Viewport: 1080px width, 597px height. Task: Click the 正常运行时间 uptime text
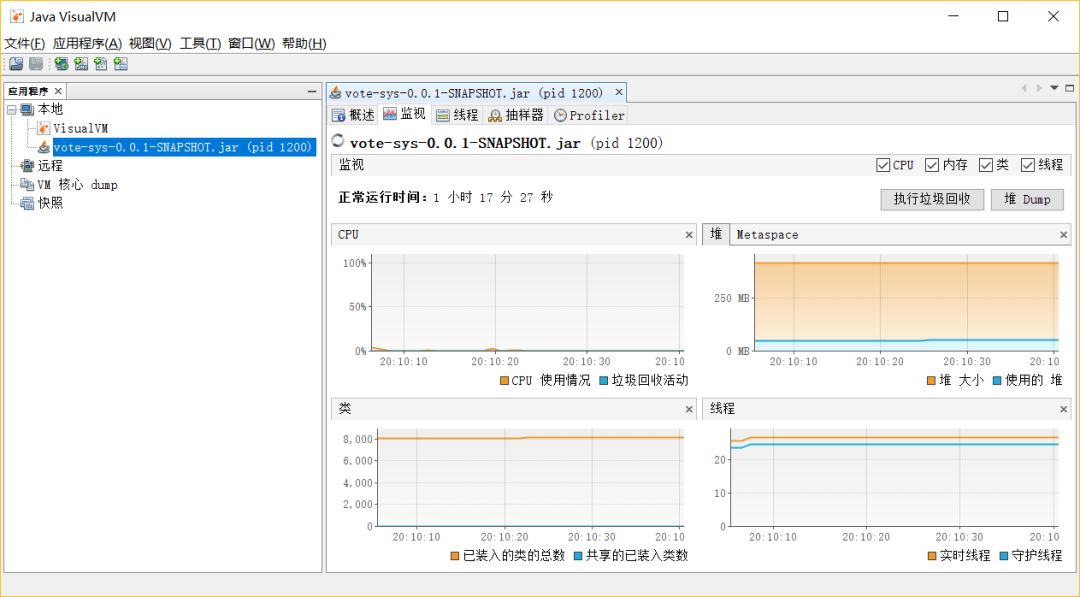tap(446, 198)
